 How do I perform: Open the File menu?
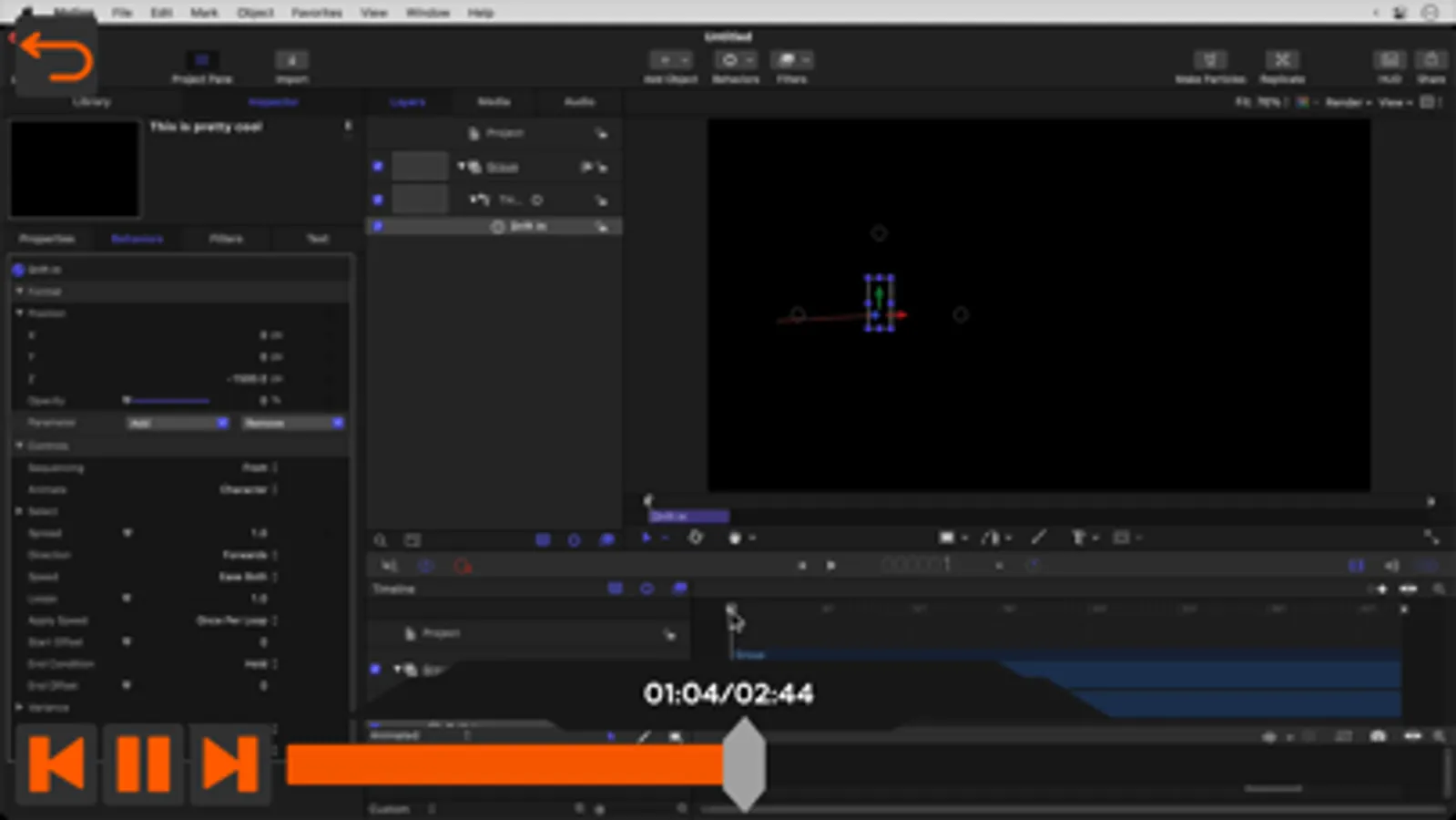122,13
